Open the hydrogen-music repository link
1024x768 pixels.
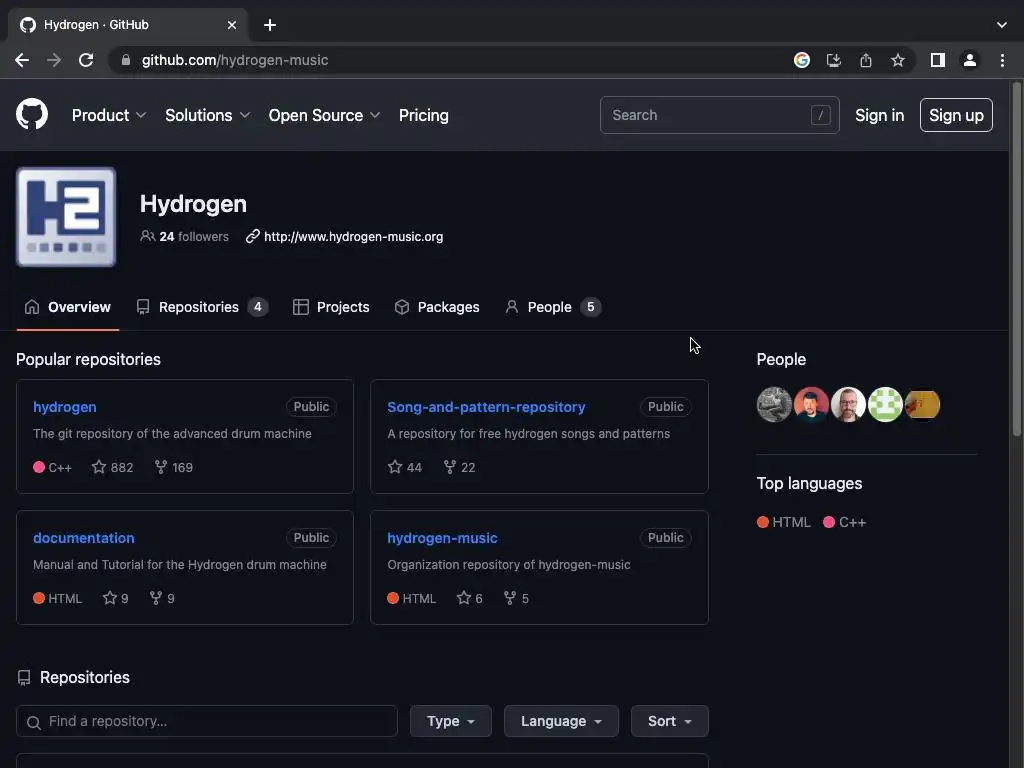pyautogui.click(x=442, y=538)
